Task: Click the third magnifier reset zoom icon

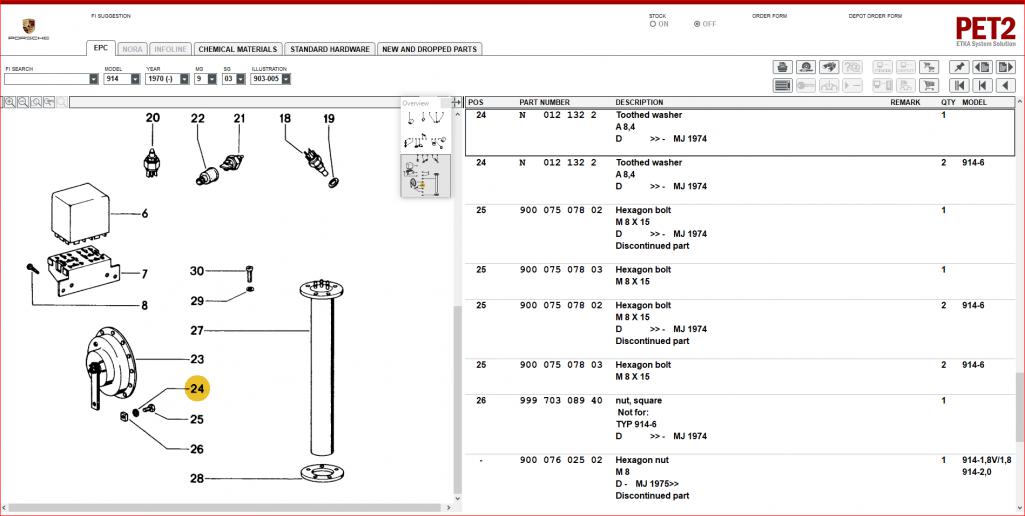Action: 36,102
